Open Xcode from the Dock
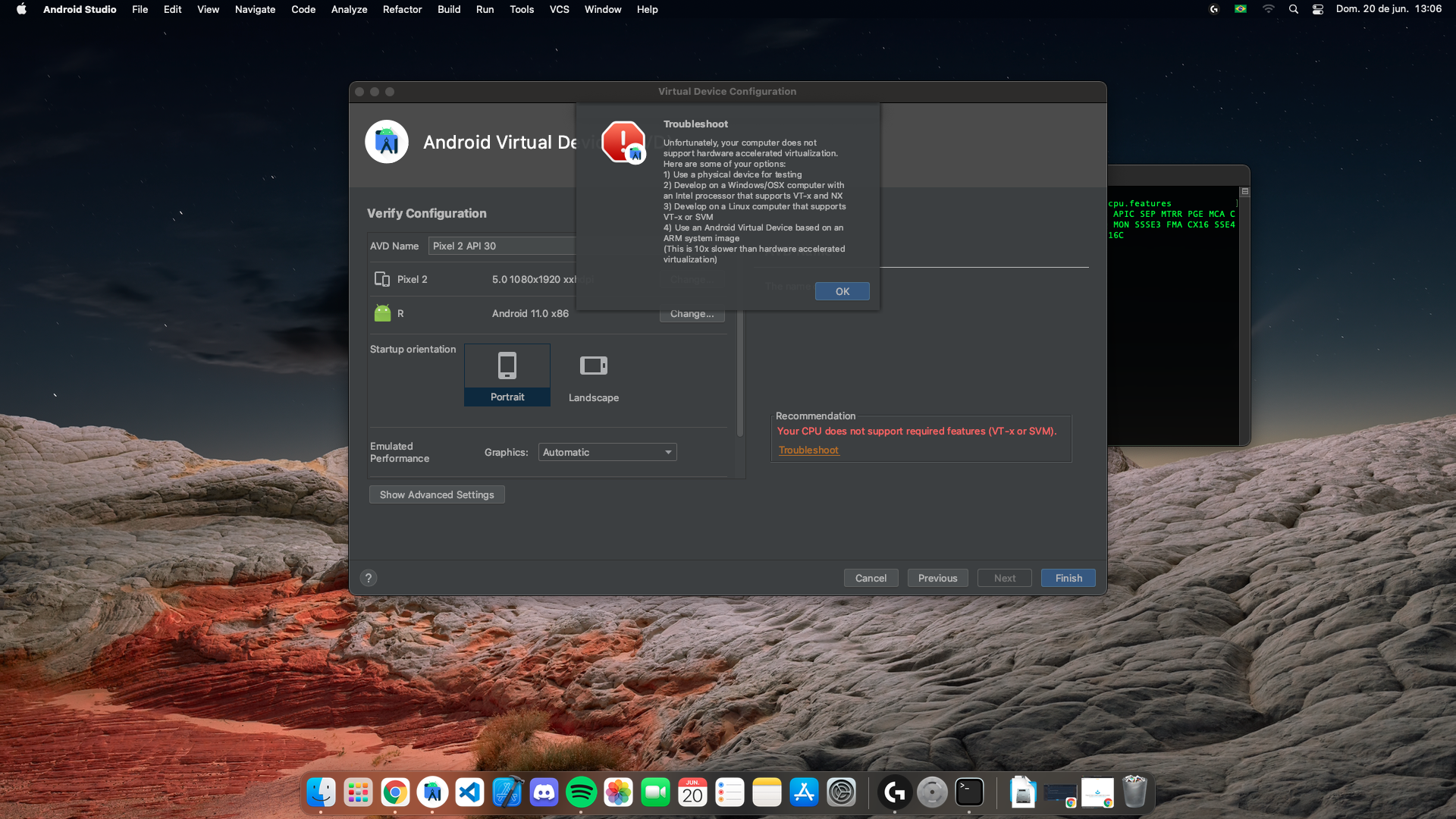 click(507, 792)
